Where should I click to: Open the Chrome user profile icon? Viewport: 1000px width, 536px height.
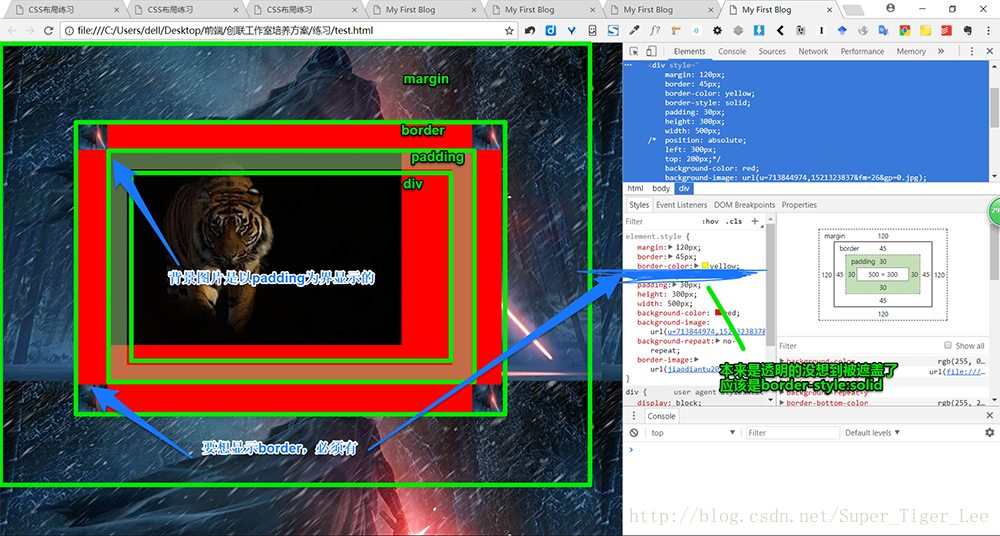(891, 8)
